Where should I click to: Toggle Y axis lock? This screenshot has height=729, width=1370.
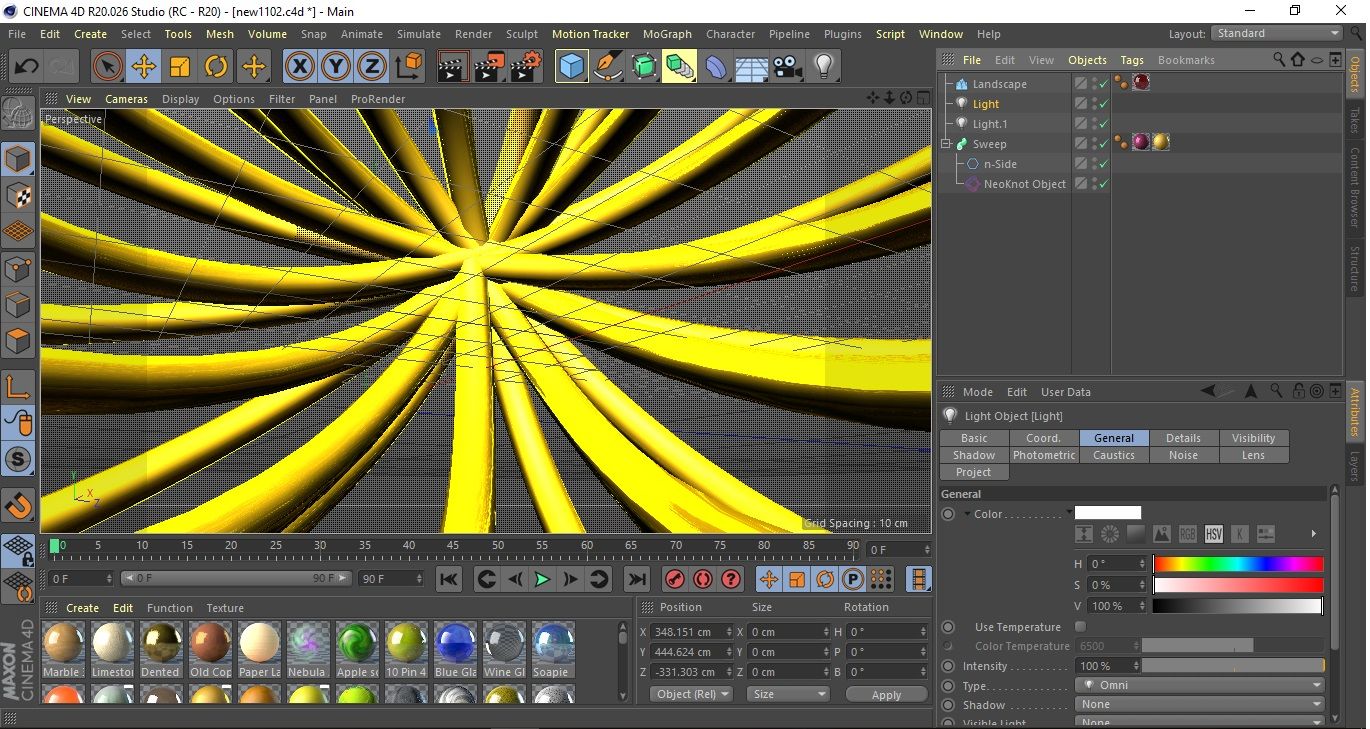coord(336,67)
